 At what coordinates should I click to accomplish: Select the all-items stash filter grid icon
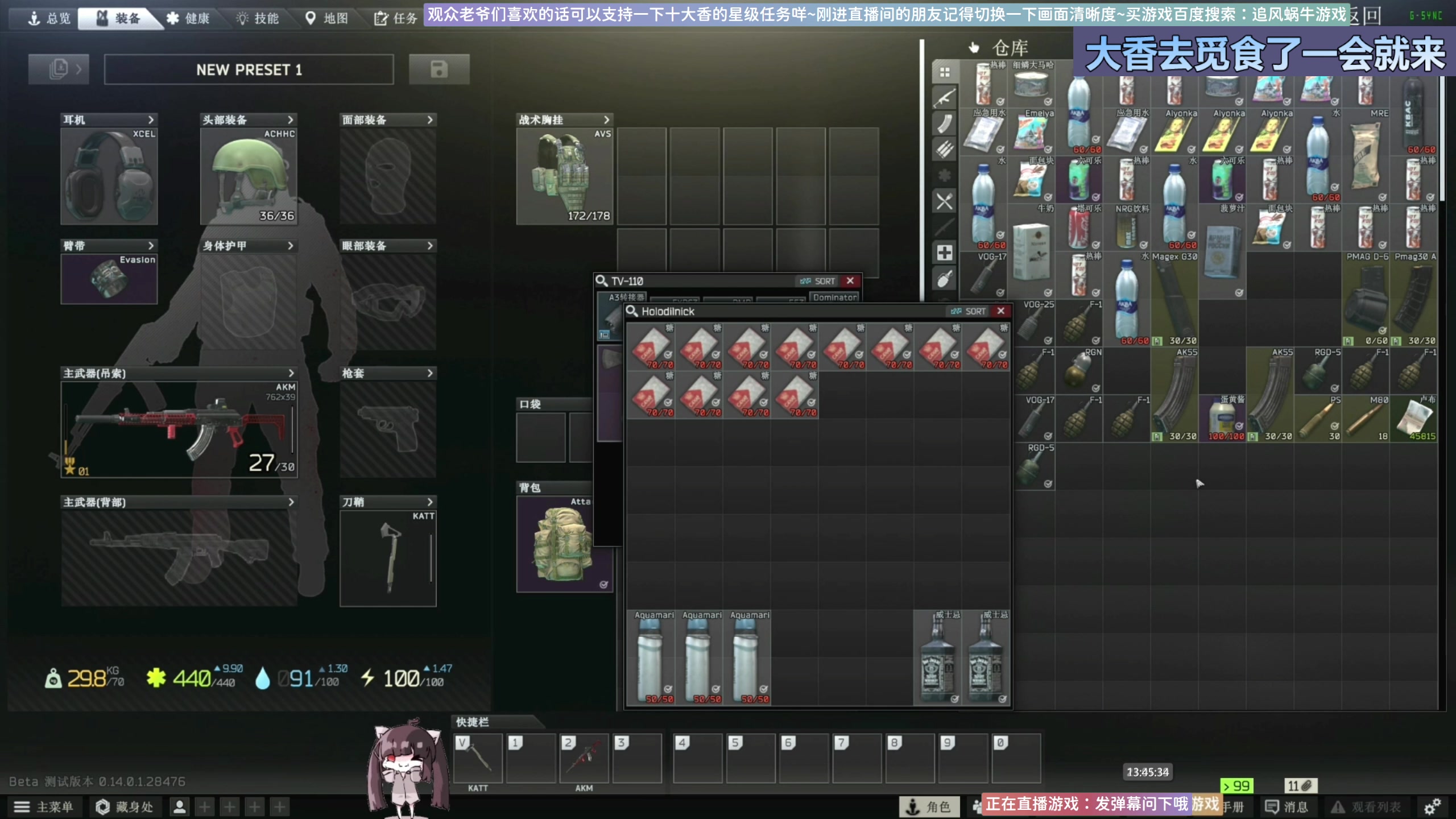click(x=945, y=72)
